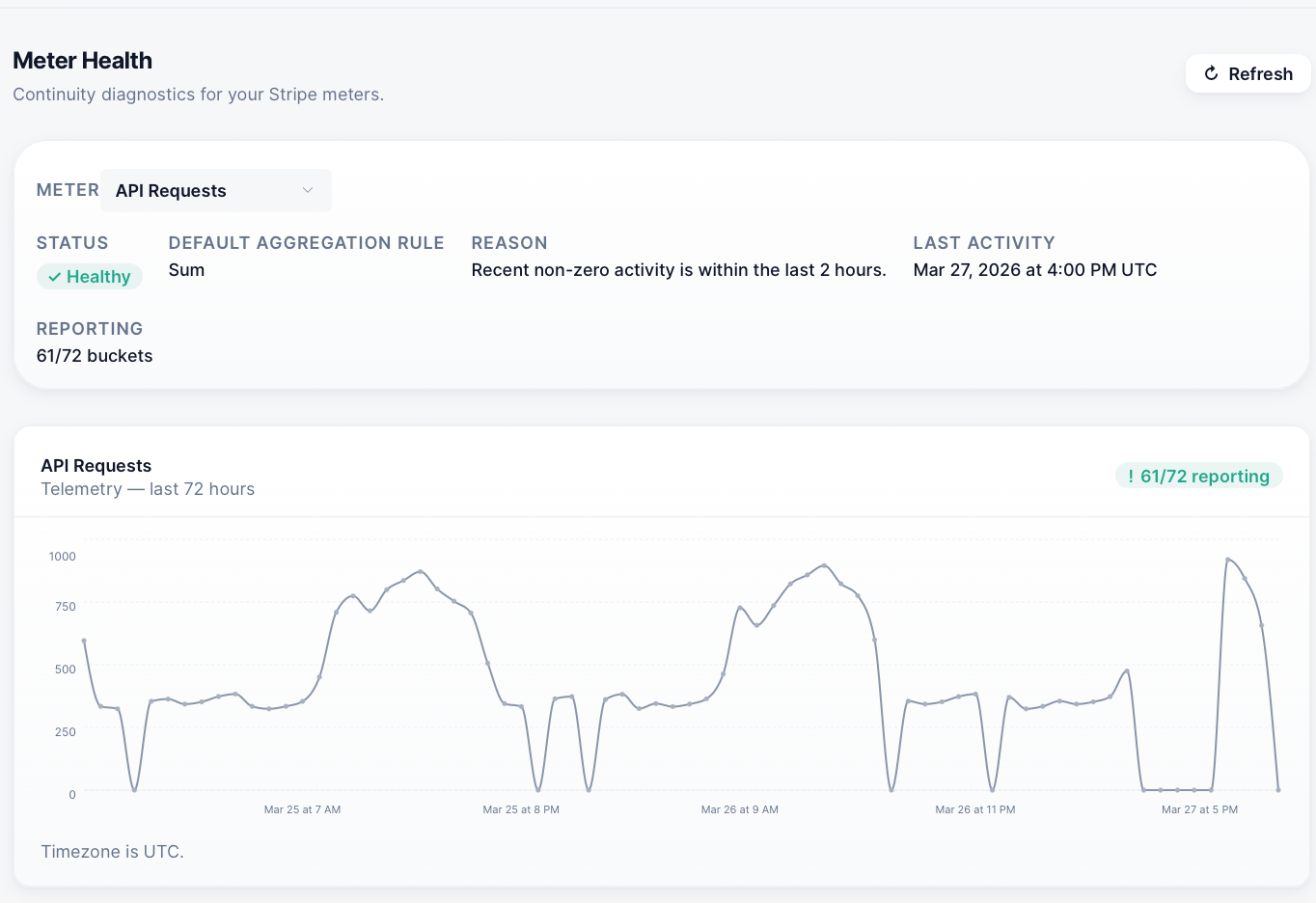Click 'Mar 26 at 11 PM' axis label
This screenshot has height=903, width=1316.
975,809
